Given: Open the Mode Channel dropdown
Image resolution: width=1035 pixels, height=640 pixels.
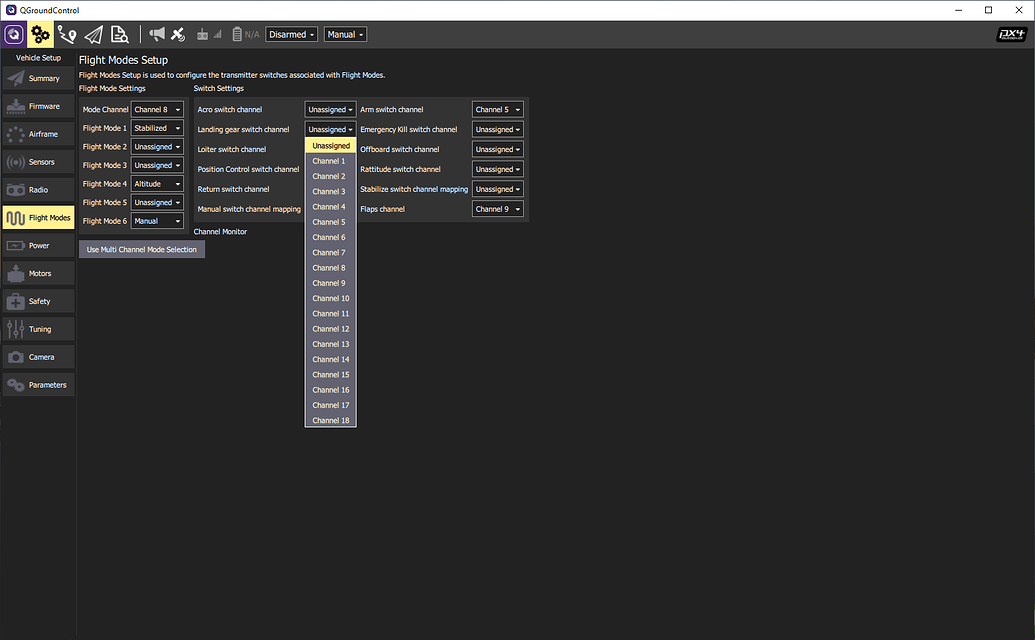Looking at the screenshot, I should pyautogui.click(x=158, y=110).
